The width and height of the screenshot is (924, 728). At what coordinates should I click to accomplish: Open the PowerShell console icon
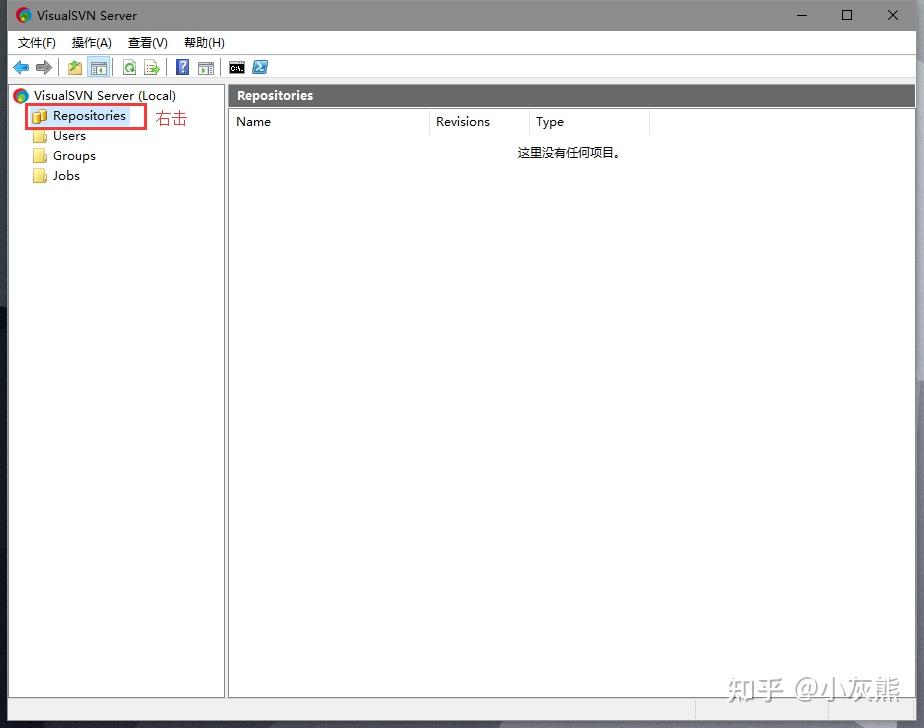260,67
